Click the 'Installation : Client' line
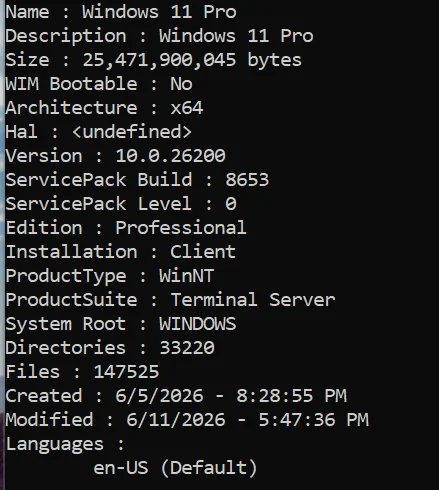 (x=121, y=252)
